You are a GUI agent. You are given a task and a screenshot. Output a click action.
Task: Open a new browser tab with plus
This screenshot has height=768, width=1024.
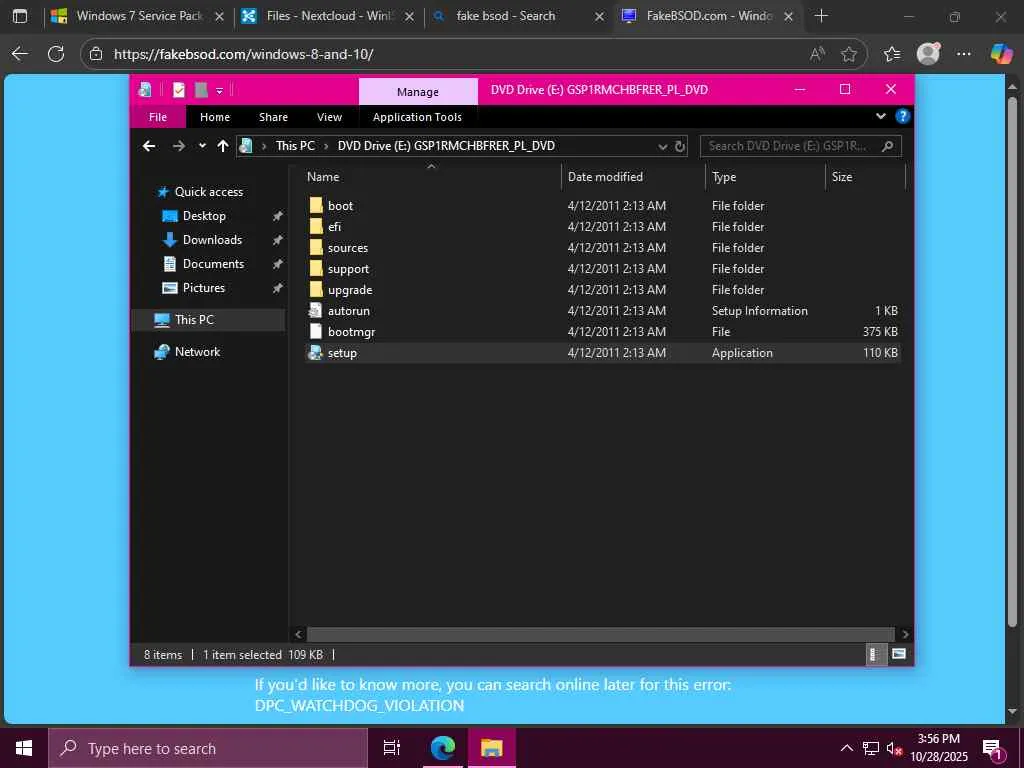(x=822, y=16)
